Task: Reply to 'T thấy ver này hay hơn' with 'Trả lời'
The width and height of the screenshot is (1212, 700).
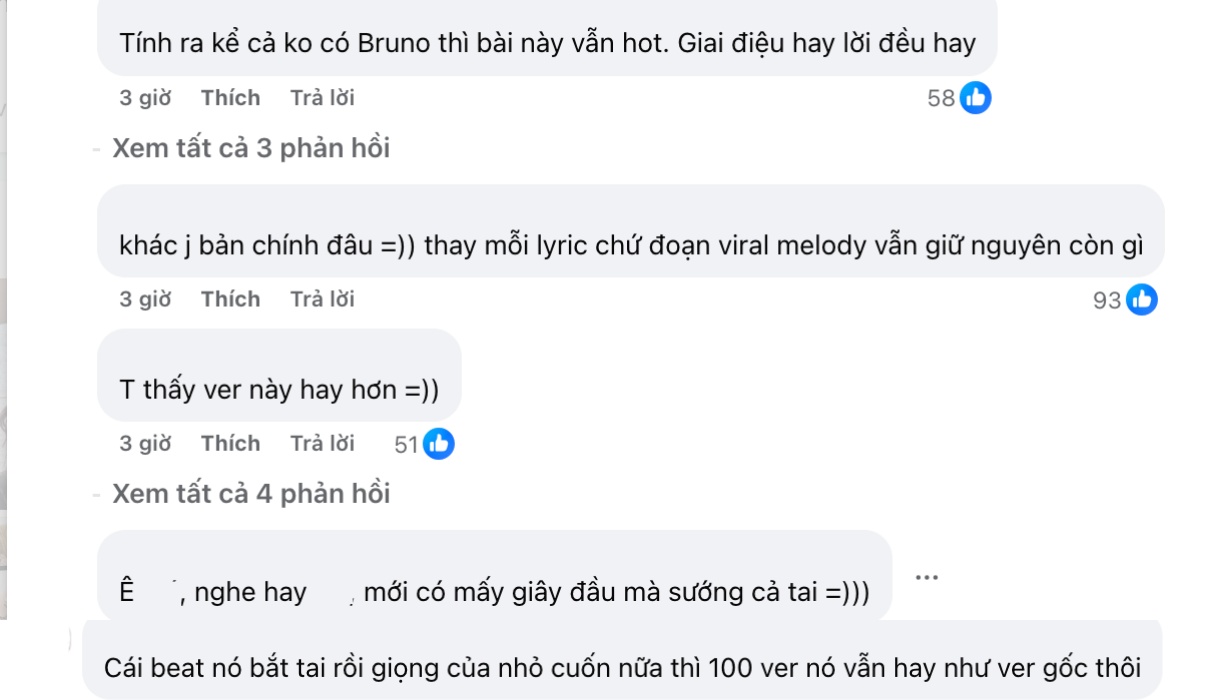Action: pos(321,443)
